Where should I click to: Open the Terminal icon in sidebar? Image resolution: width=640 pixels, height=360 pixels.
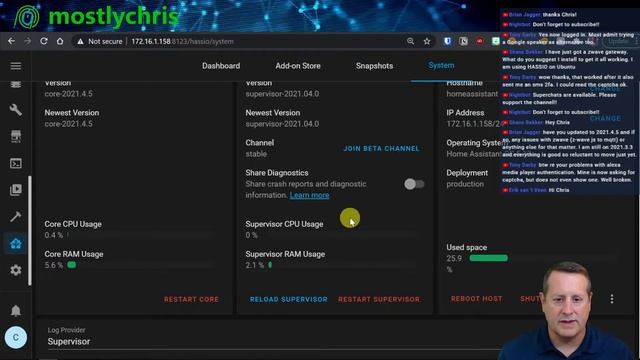pyautogui.click(x=16, y=163)
